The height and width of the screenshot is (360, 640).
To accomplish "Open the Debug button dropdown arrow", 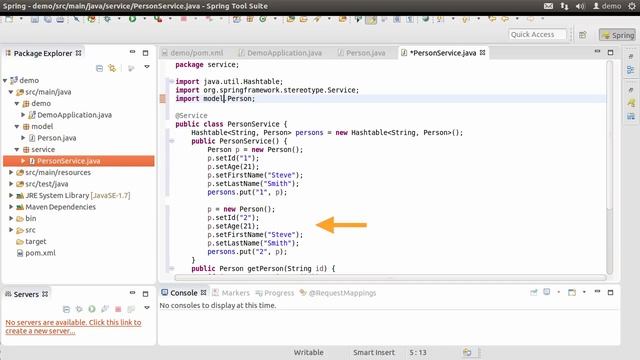I will [x=119, y=19].
